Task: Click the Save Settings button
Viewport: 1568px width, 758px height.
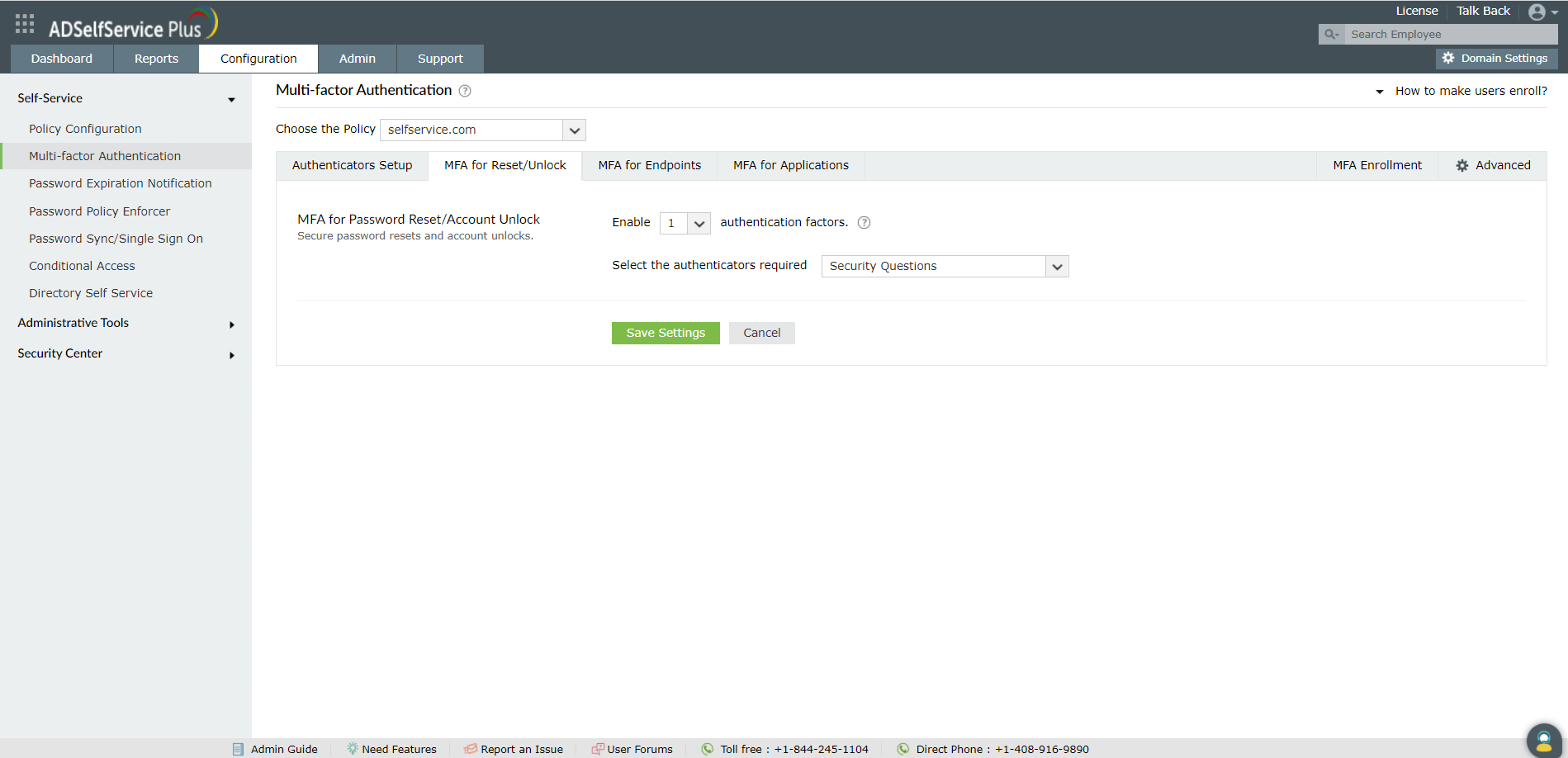Action: (x=666, y=333)
